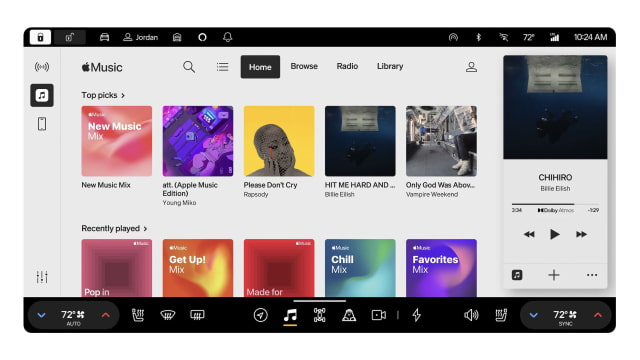This screenshot has height=360, width=640.
Task: Tap the Bluetooth icon
Action: (478, 37)
